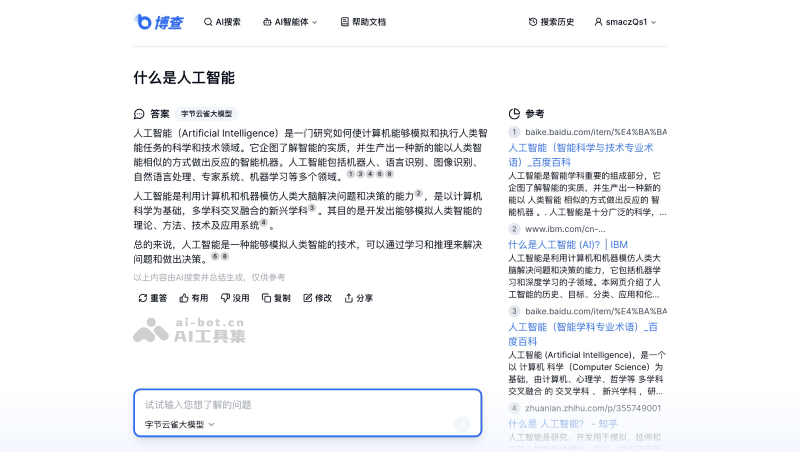Copy the answer using 复制 icon

(x=267, y=298)
